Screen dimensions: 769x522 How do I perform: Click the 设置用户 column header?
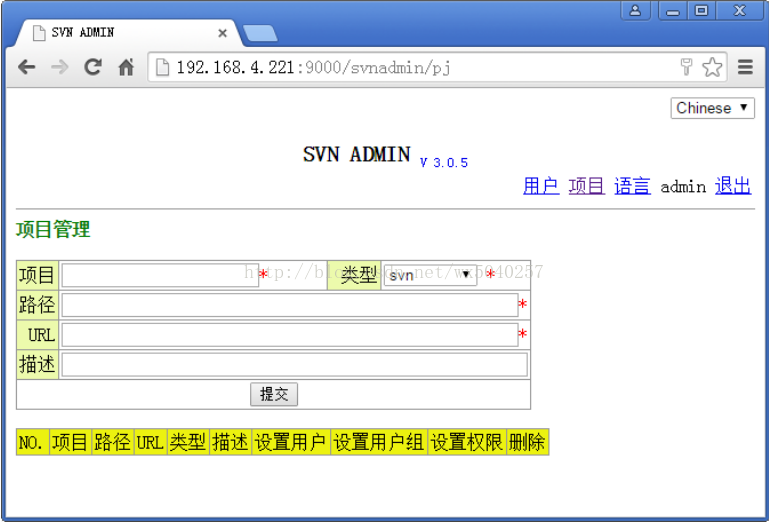[x=291, y=442]
